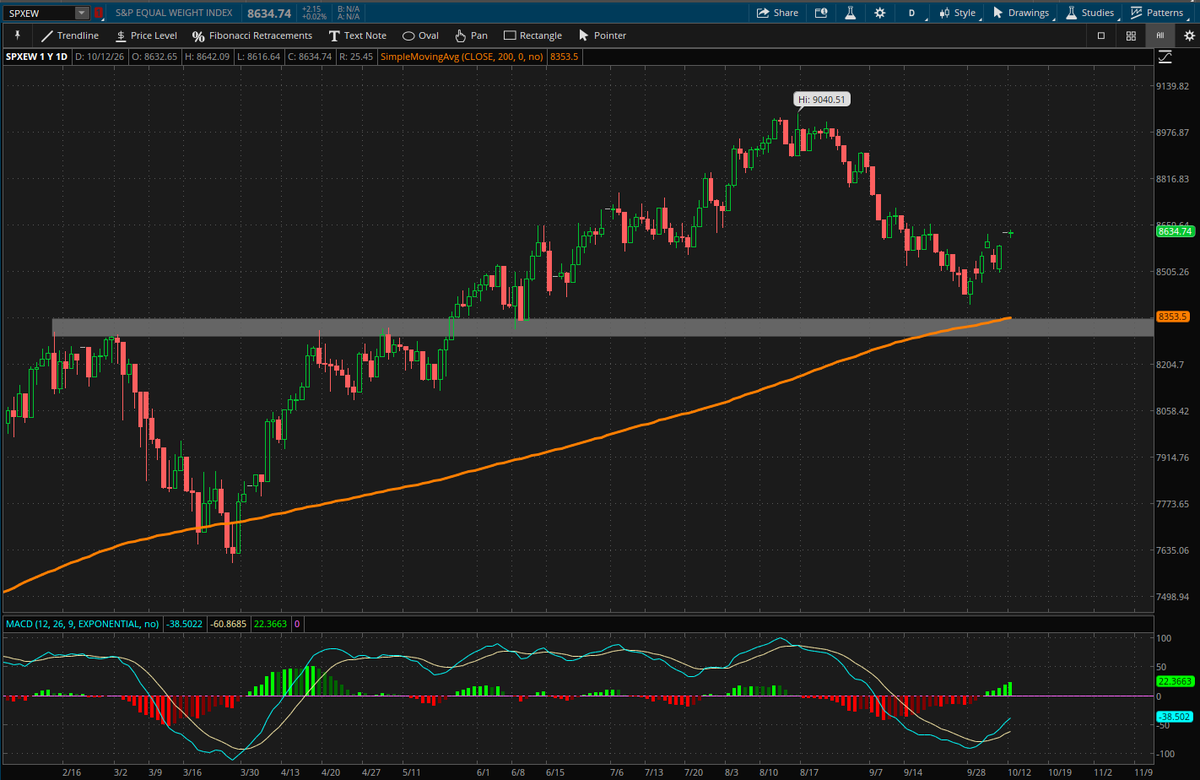Open the D timeframe dropdown

[912, 13]
